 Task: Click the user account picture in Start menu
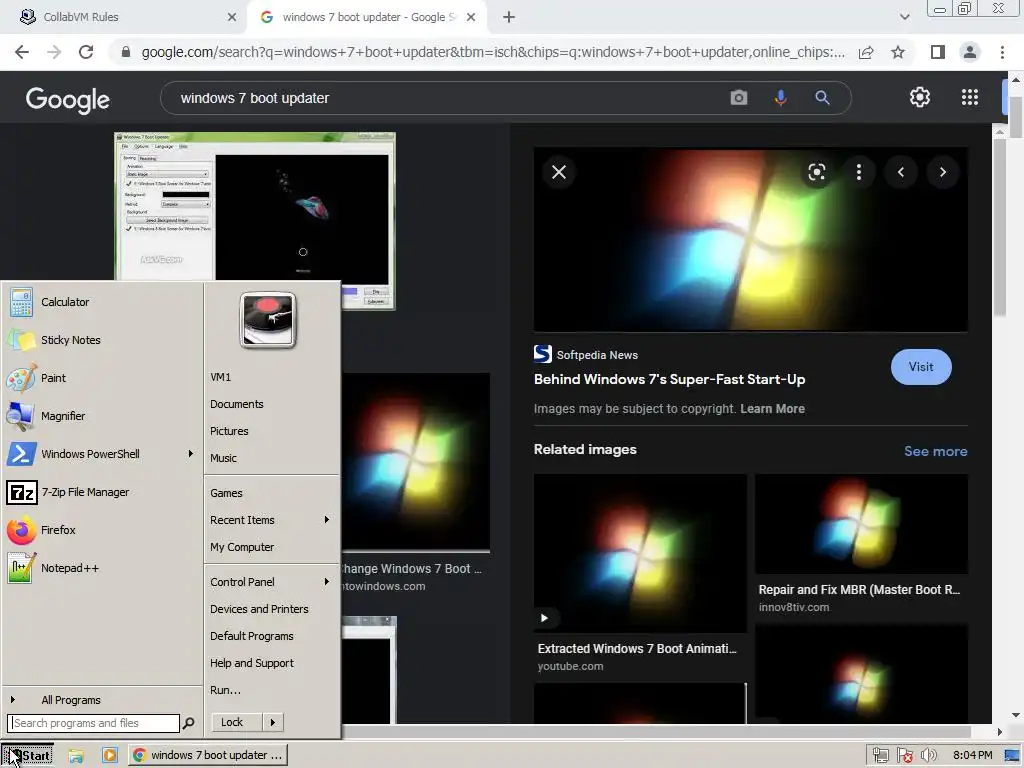268,320
